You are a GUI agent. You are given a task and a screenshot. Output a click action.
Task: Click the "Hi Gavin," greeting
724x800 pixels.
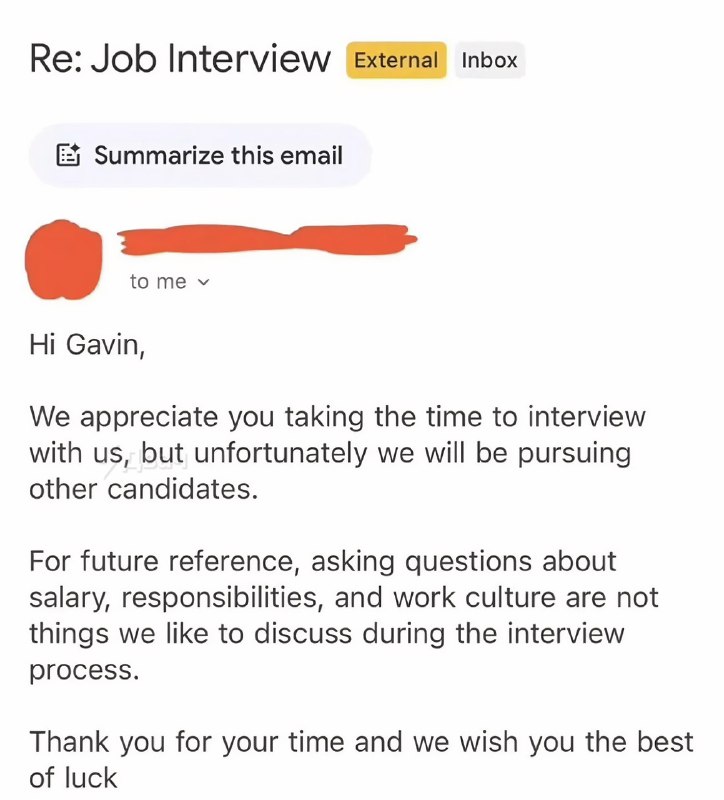coord(88,346)
